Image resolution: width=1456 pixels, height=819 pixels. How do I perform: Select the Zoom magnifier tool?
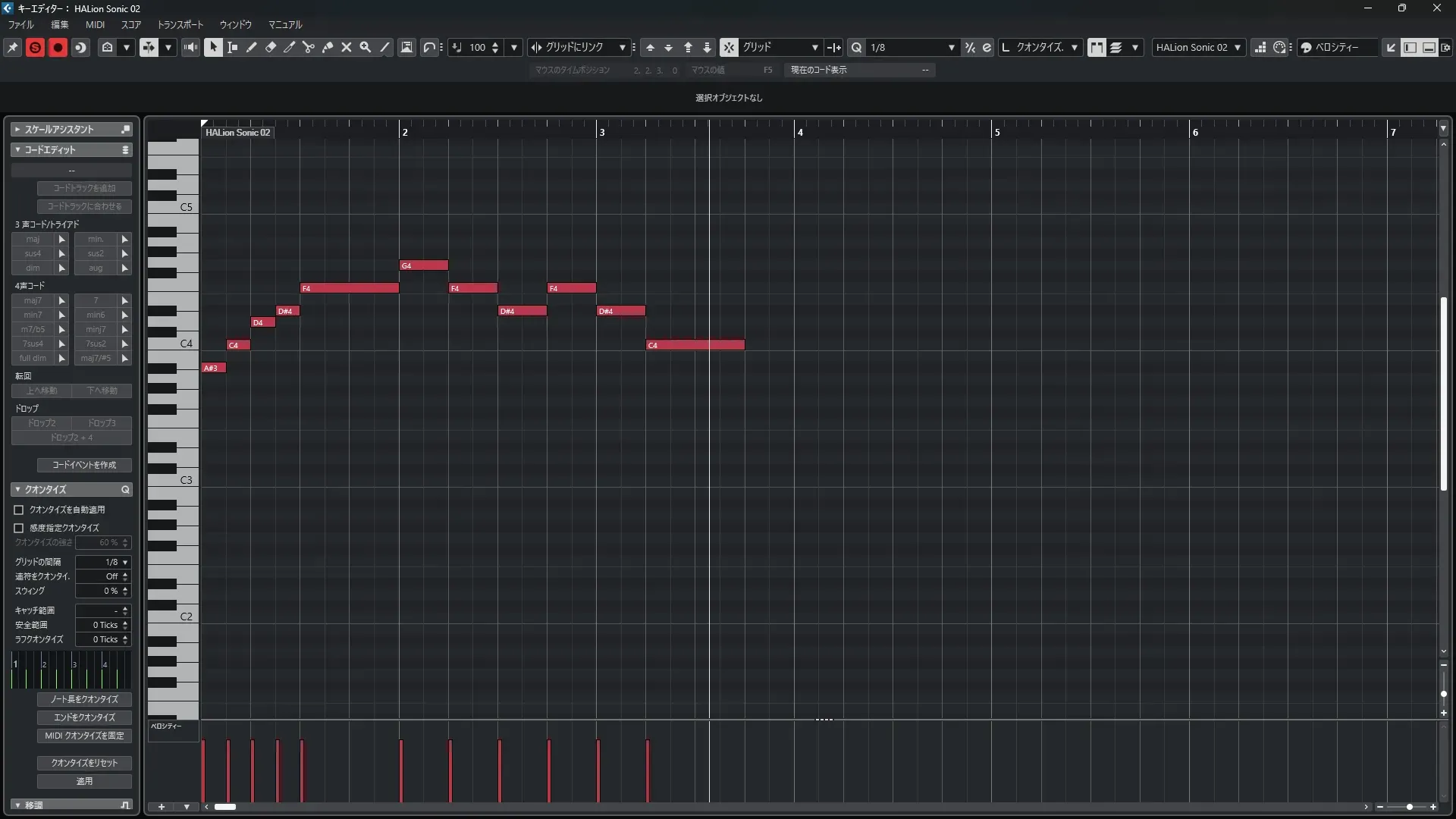pos(366,47)
